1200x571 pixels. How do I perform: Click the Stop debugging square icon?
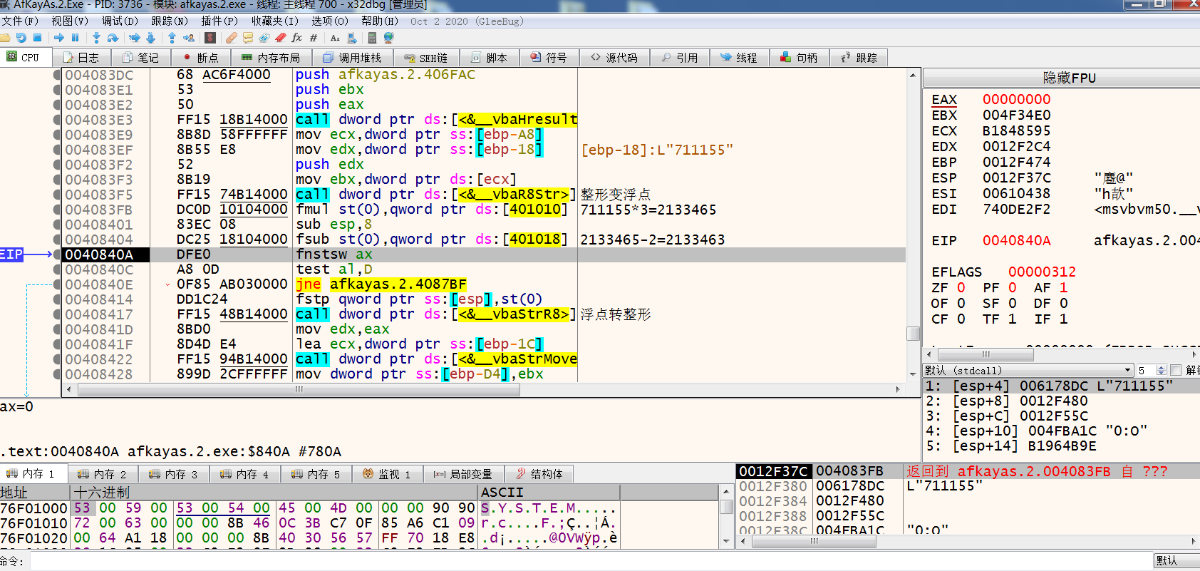37,38
